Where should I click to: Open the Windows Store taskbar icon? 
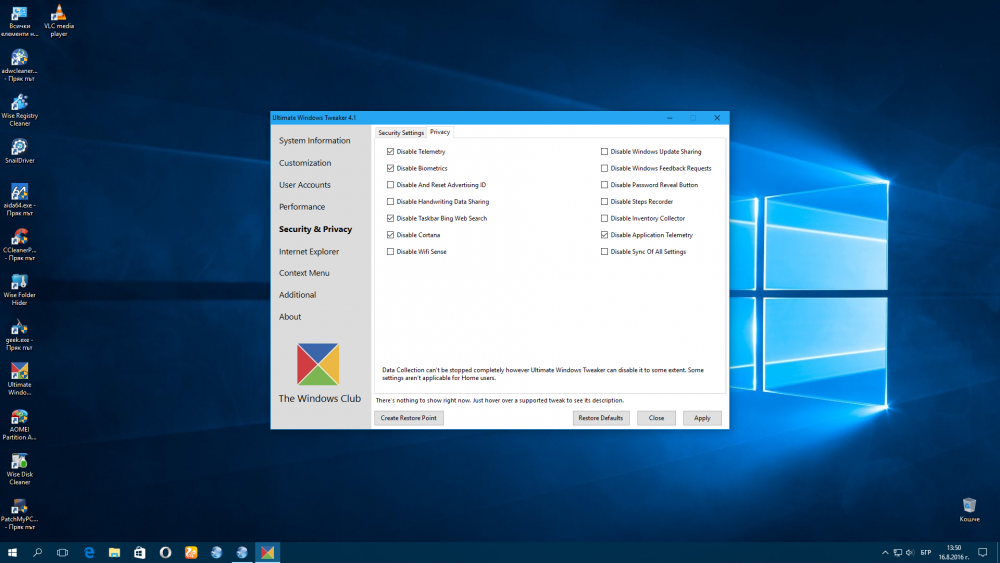coord(140,552)
